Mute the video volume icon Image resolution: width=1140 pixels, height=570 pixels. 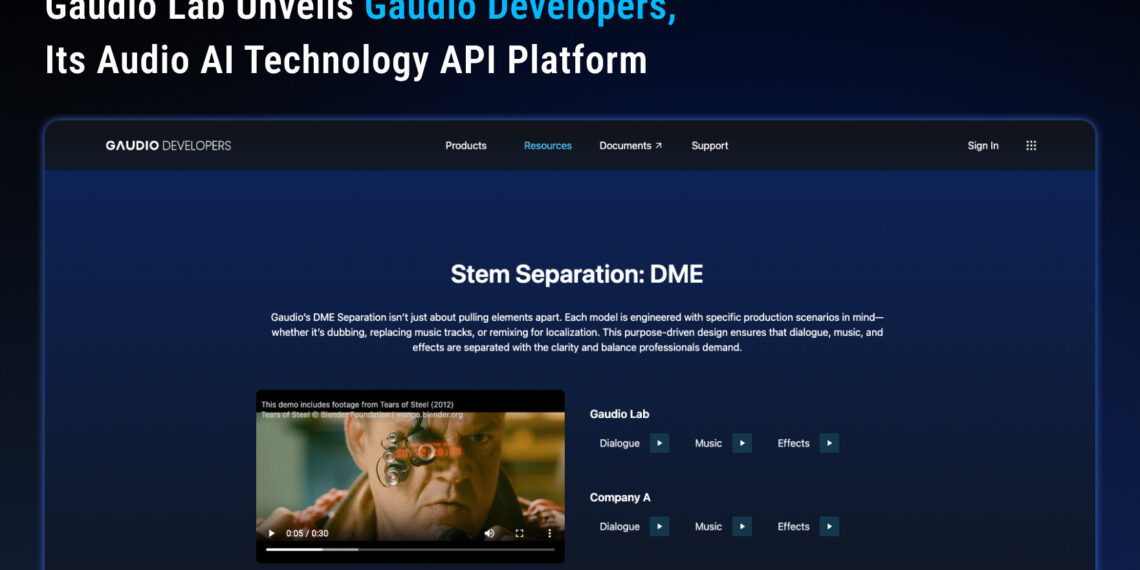tap(489, 533)
